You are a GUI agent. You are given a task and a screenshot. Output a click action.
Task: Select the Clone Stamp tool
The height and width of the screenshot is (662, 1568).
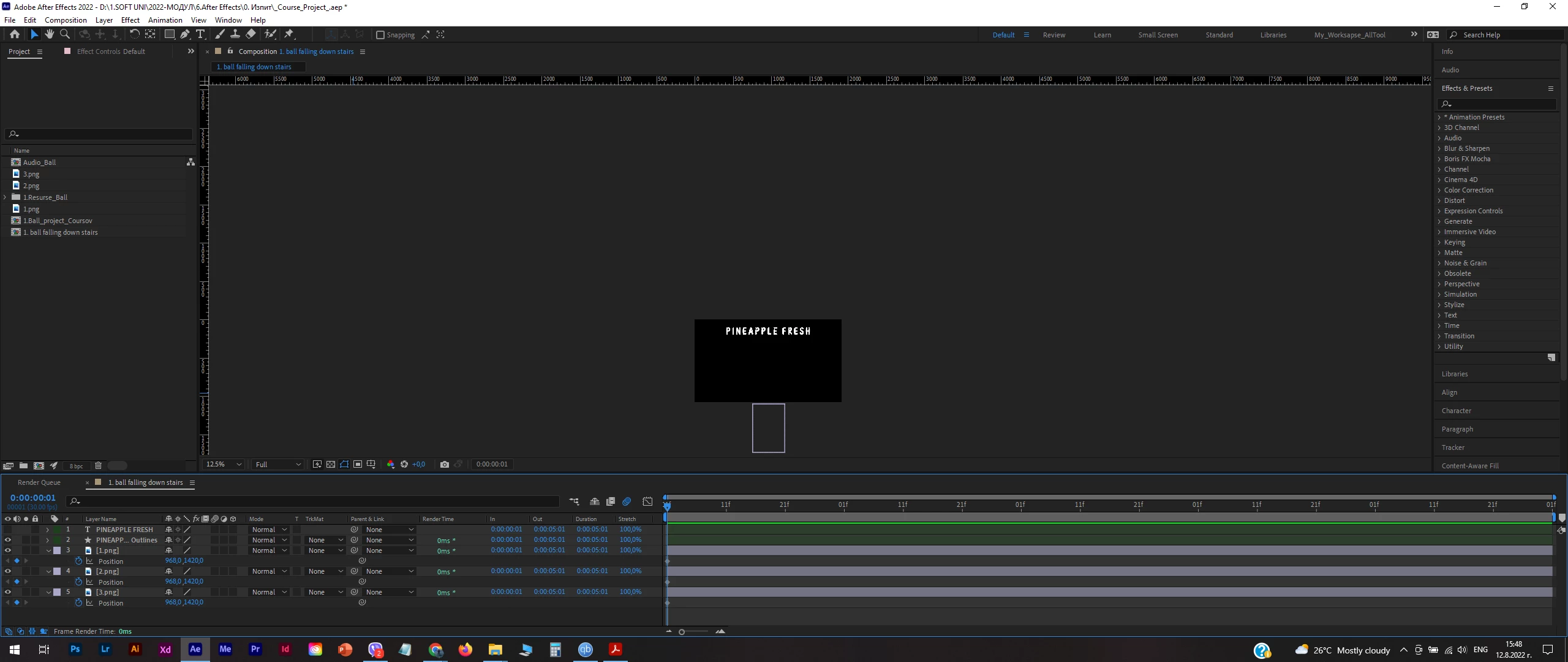point(235,35)
